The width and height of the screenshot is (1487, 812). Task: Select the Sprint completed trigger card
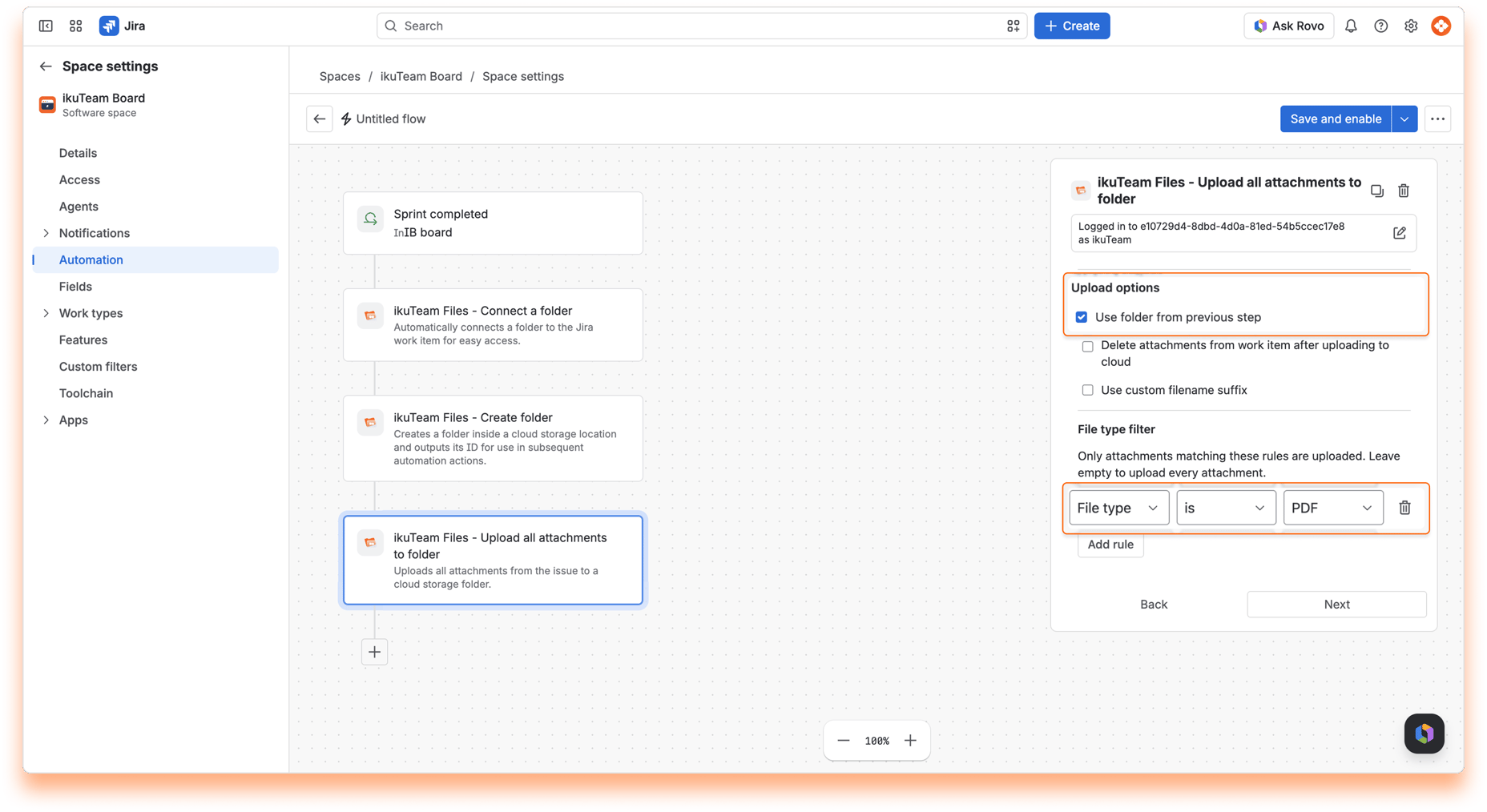pos(493,223)
